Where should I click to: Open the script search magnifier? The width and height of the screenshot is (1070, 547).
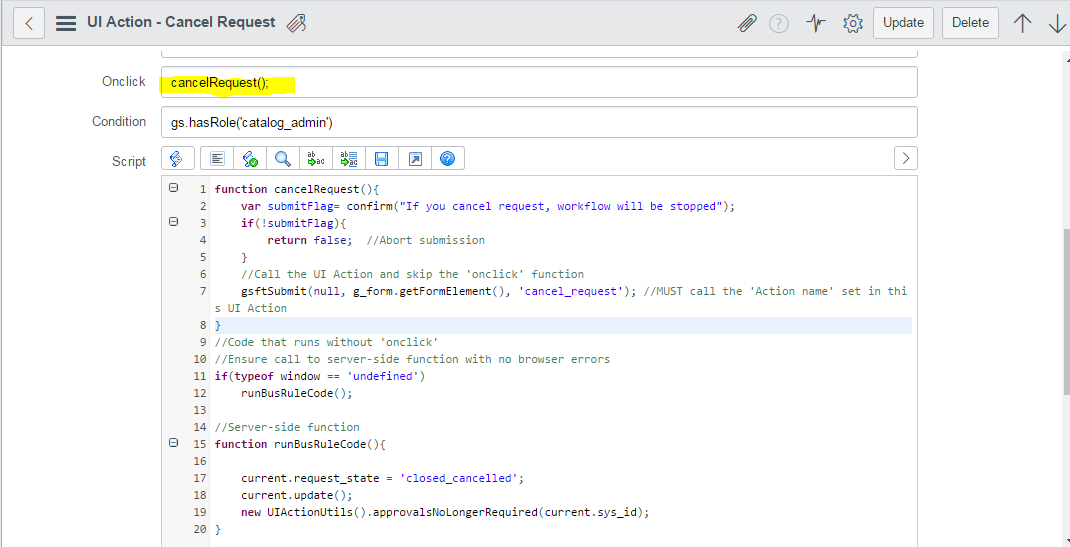click(283, 158)
